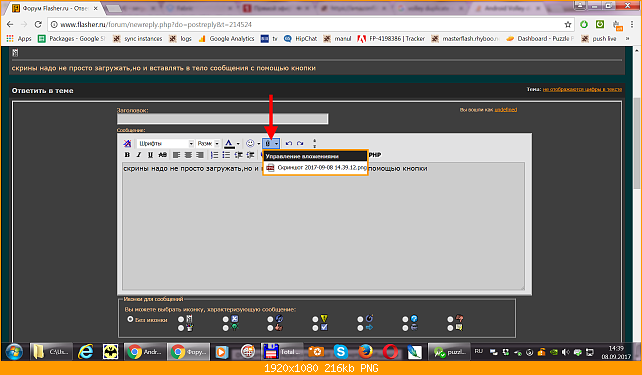Toggle strikethrough formatting
Viewport: 642px width, 375px height.
[x=163, y=155]
